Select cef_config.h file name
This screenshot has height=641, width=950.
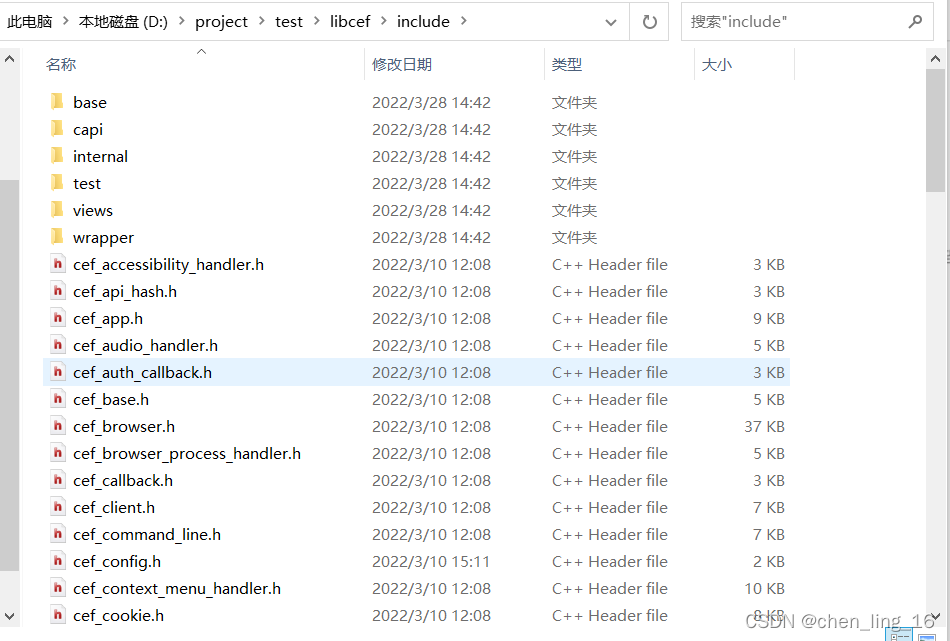coord(117,562)
